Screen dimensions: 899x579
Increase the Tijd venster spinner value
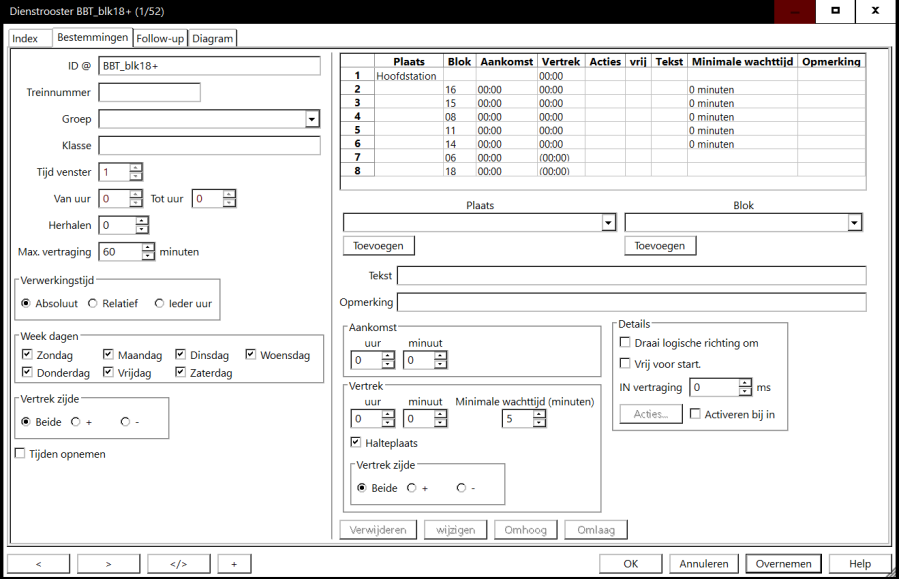click(x=136, y=168)
